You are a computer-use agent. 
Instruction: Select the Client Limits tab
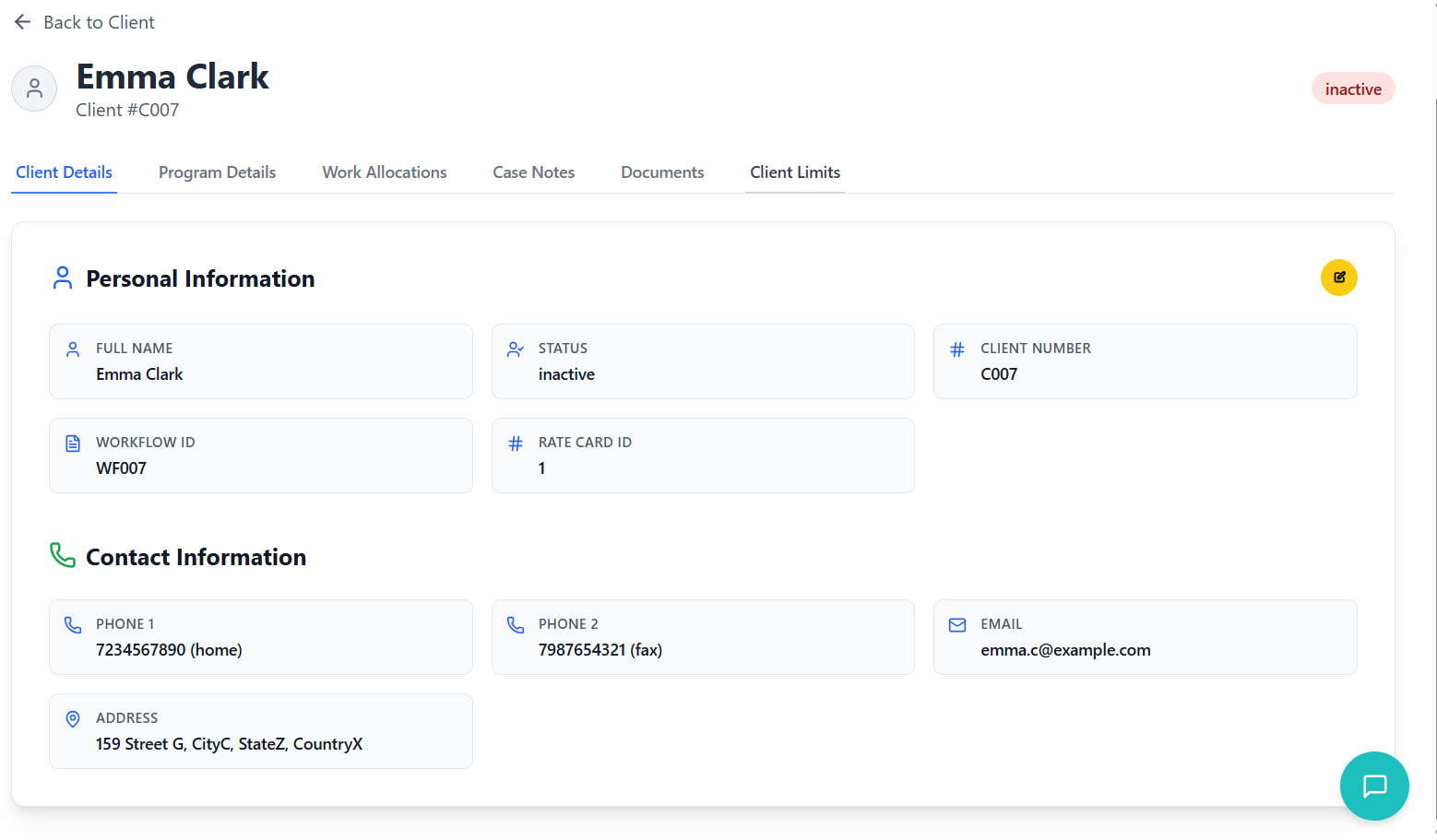(x=794, y=172)
